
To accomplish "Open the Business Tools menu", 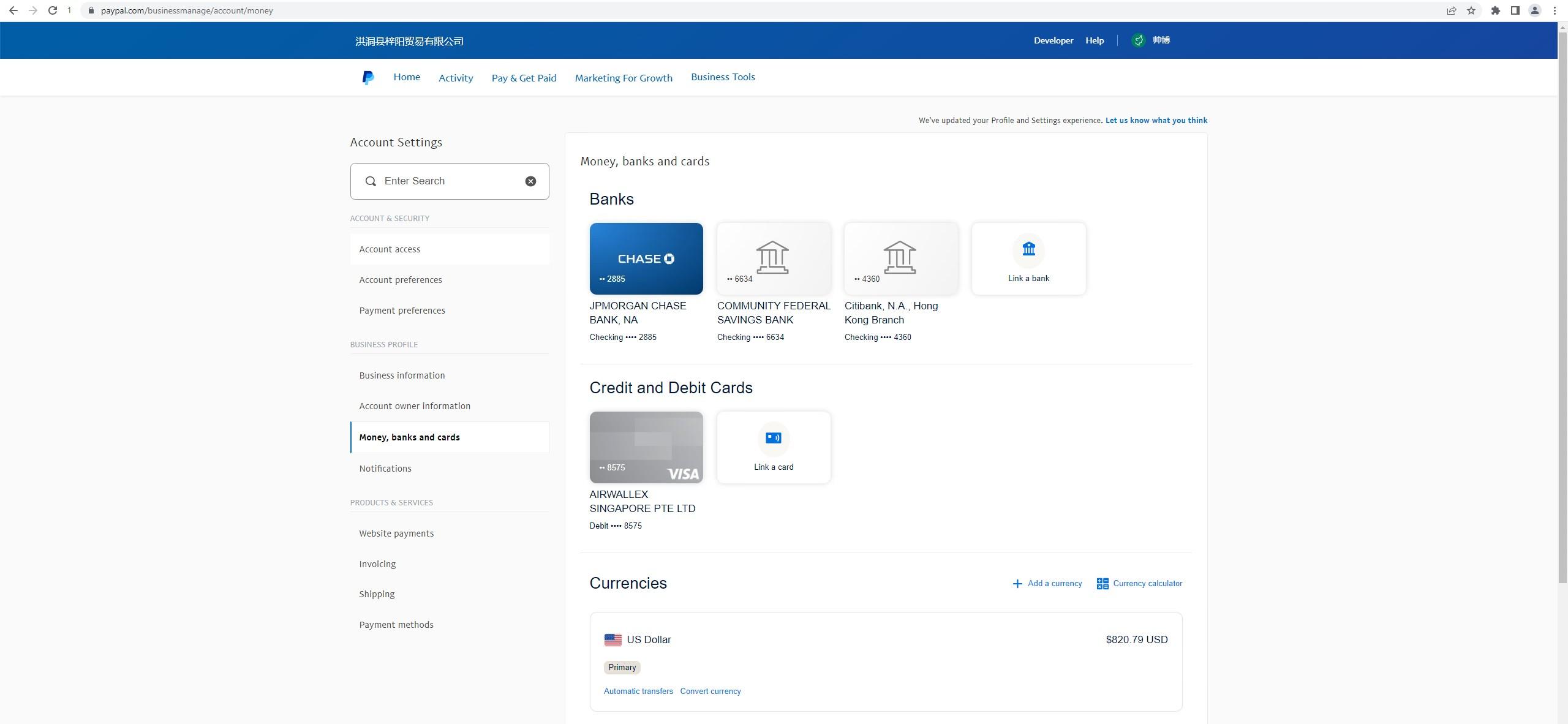I will 723,77.
